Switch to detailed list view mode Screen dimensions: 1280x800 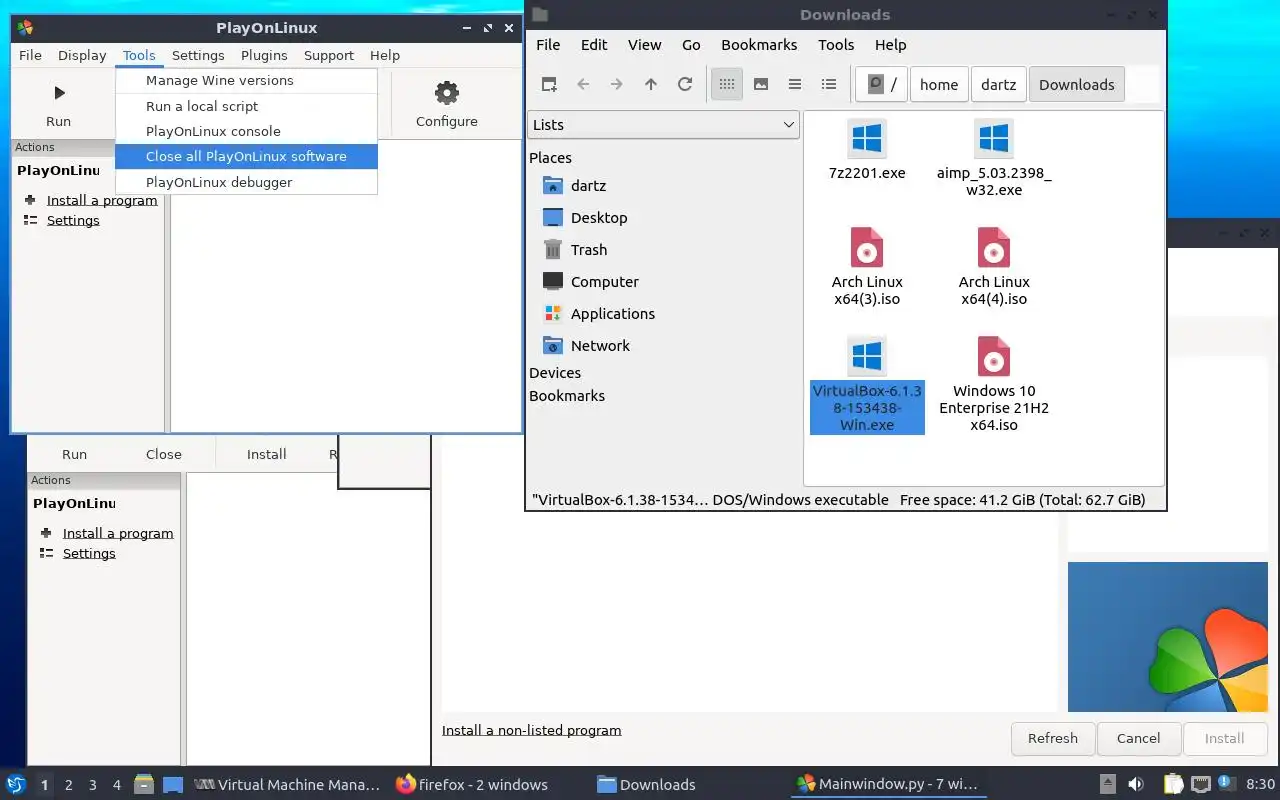[x=829, y=85]
